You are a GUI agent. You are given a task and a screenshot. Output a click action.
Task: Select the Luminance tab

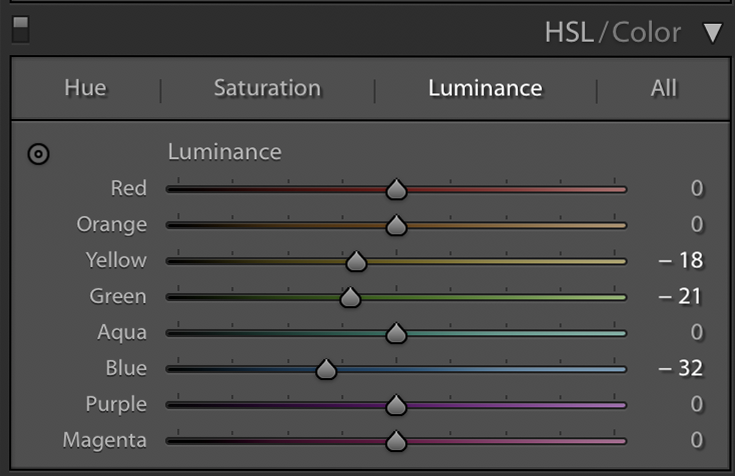click(485, 88)
